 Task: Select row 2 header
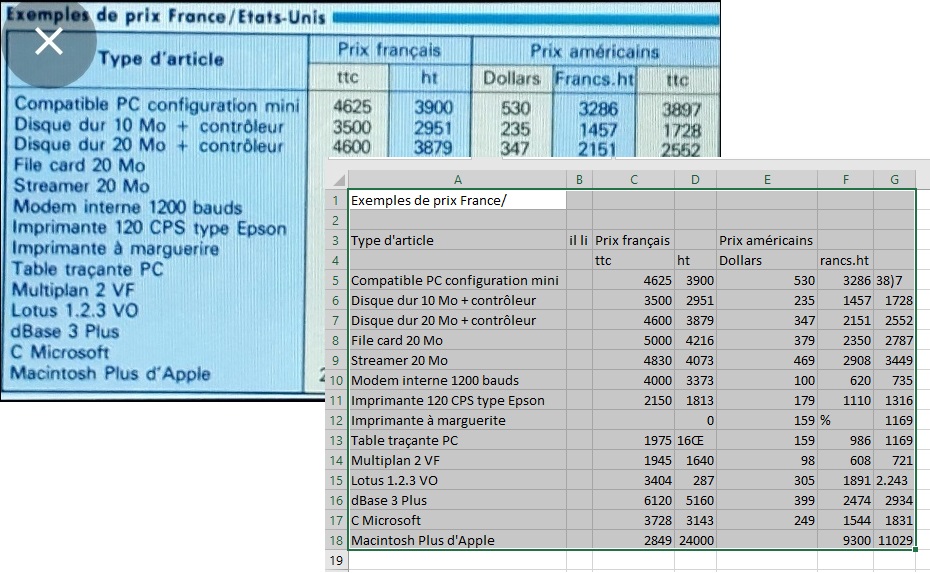336,221
